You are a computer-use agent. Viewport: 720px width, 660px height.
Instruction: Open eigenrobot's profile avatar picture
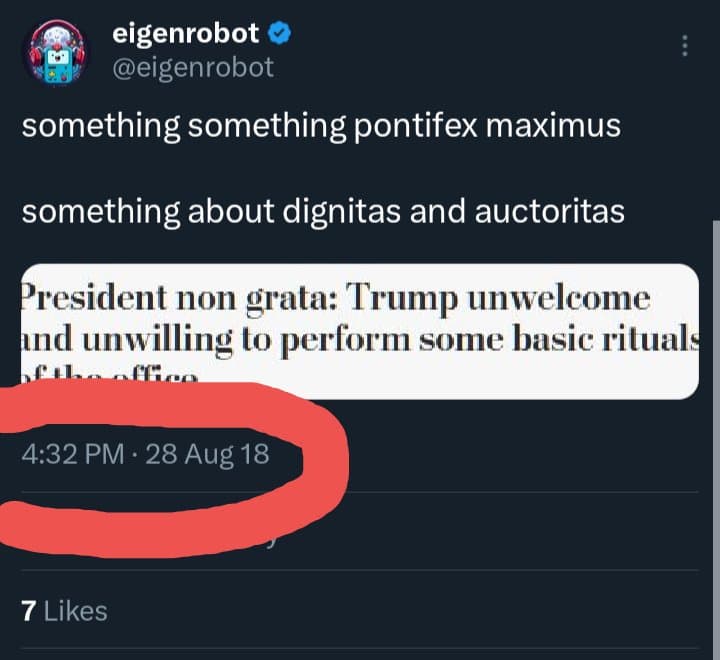[x=57, y=52]
